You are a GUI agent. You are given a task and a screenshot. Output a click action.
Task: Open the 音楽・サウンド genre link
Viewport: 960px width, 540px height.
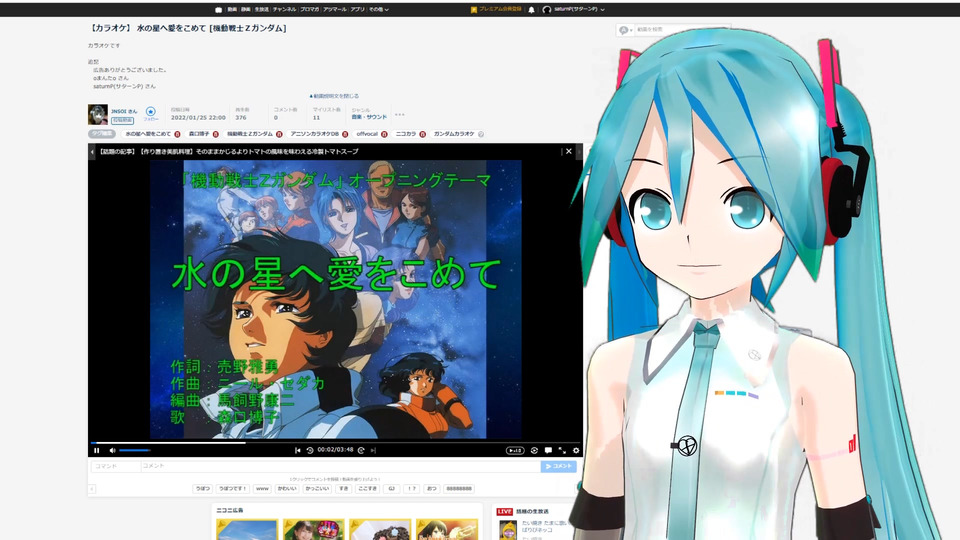(369, 117)
